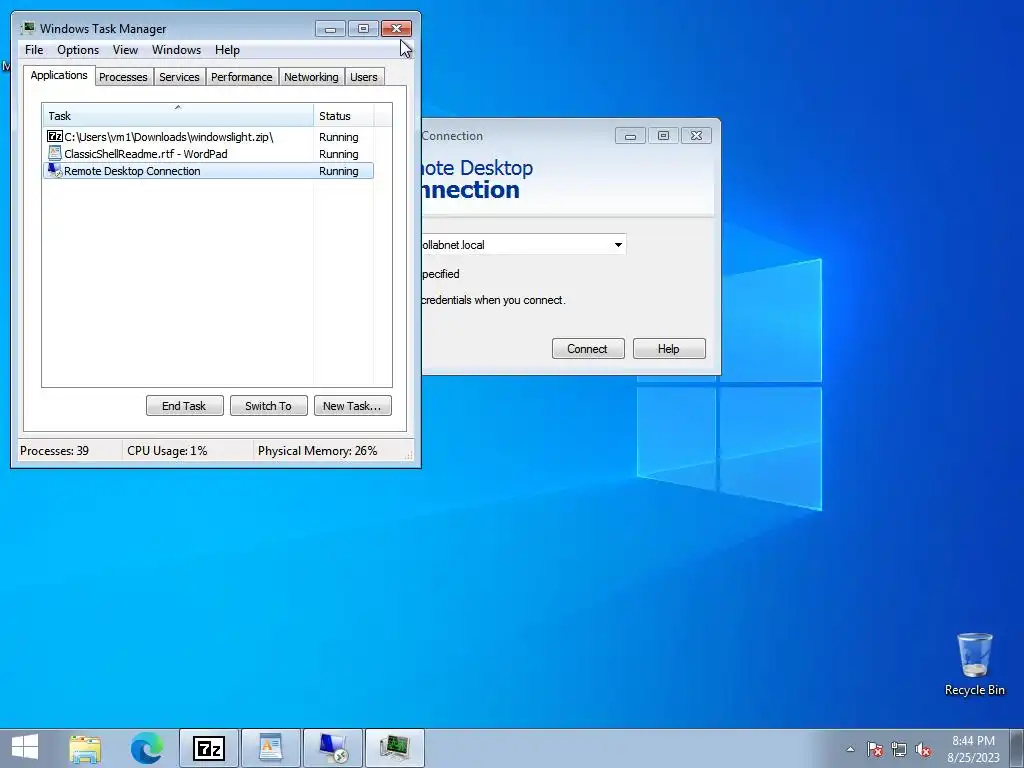This screenshot has height=768, width=1024.
Task: Click Processes: 39 in status bar
Action: tap(54, 451)
